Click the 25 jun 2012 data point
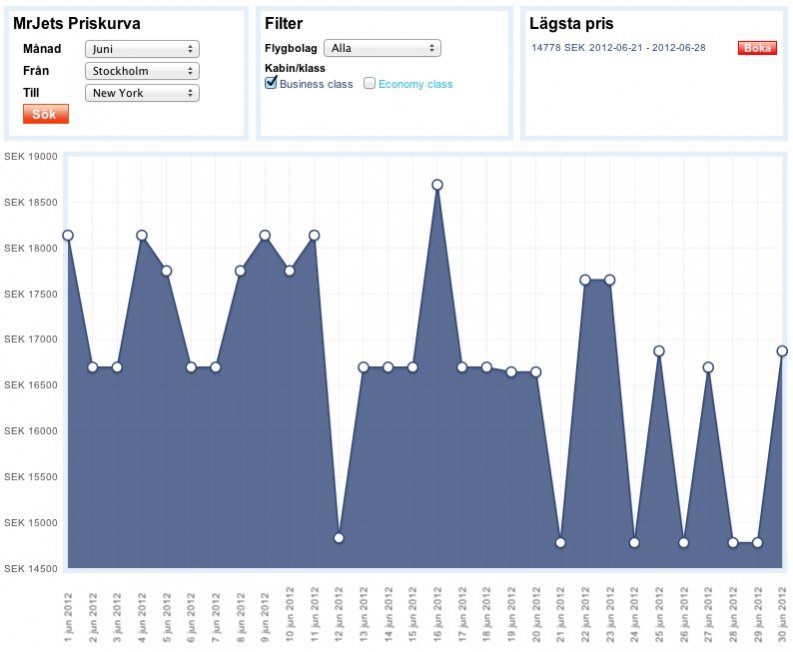The image size is (793, 652). point(659,351)
